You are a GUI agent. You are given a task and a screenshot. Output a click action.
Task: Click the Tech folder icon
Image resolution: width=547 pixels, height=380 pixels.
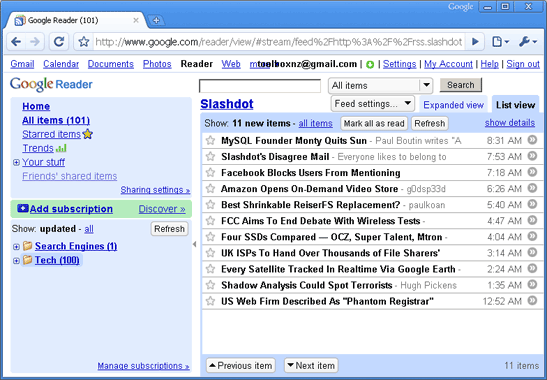(x=28, y=260)
